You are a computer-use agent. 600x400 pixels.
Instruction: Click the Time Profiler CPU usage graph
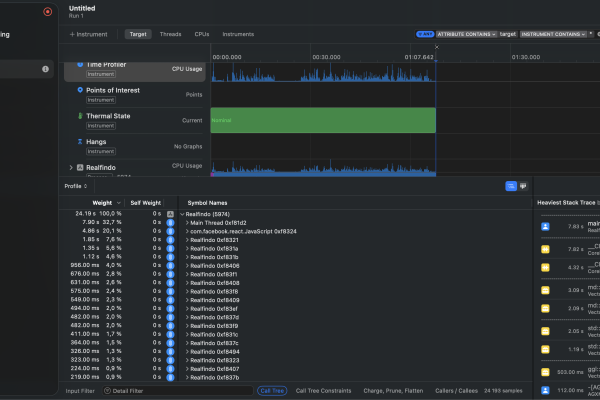click(323, 72)
